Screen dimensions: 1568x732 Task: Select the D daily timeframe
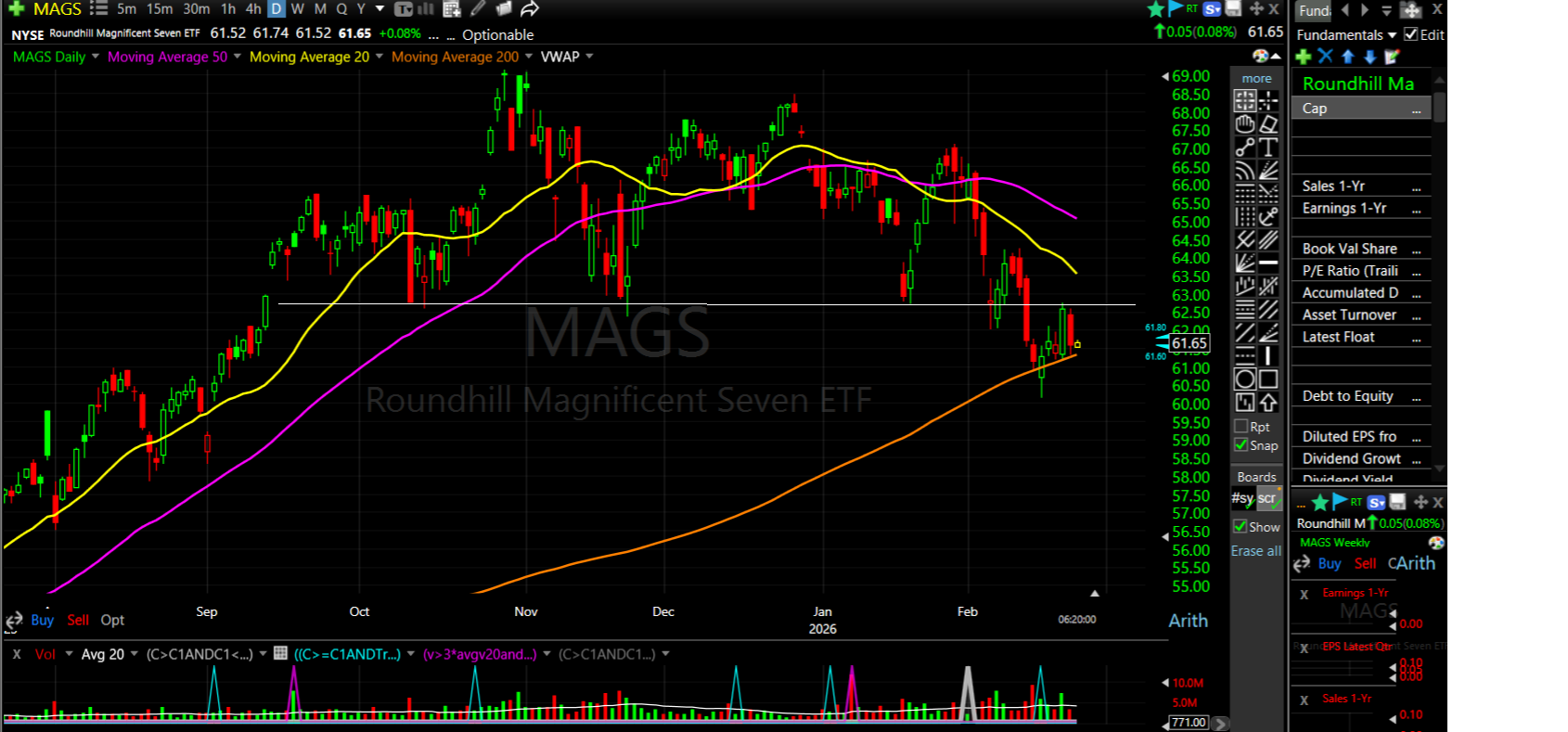click(276, 9)
